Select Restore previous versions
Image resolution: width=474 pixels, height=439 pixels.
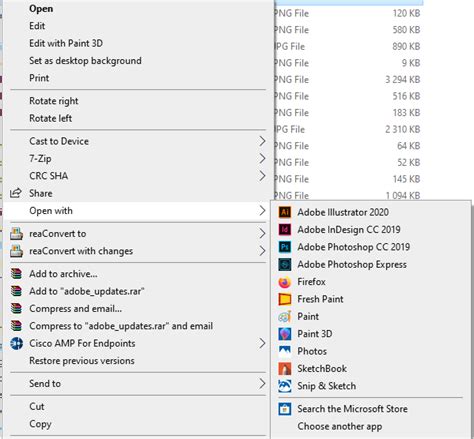[x=82, y=360]
